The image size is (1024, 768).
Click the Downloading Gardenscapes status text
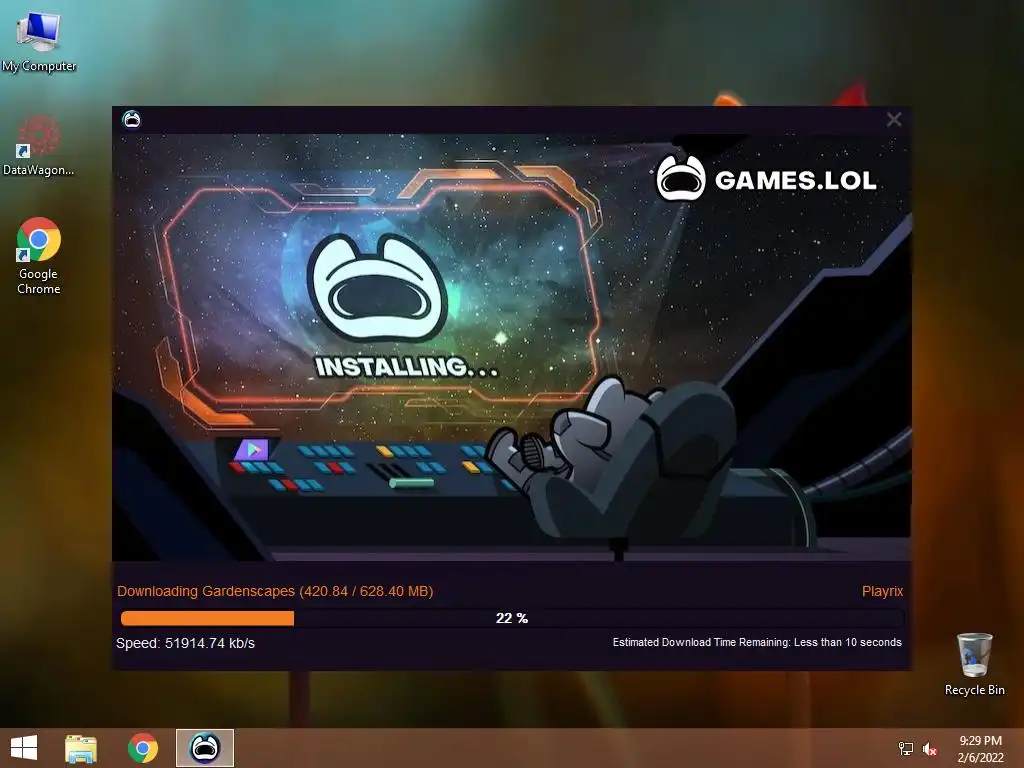275,591
